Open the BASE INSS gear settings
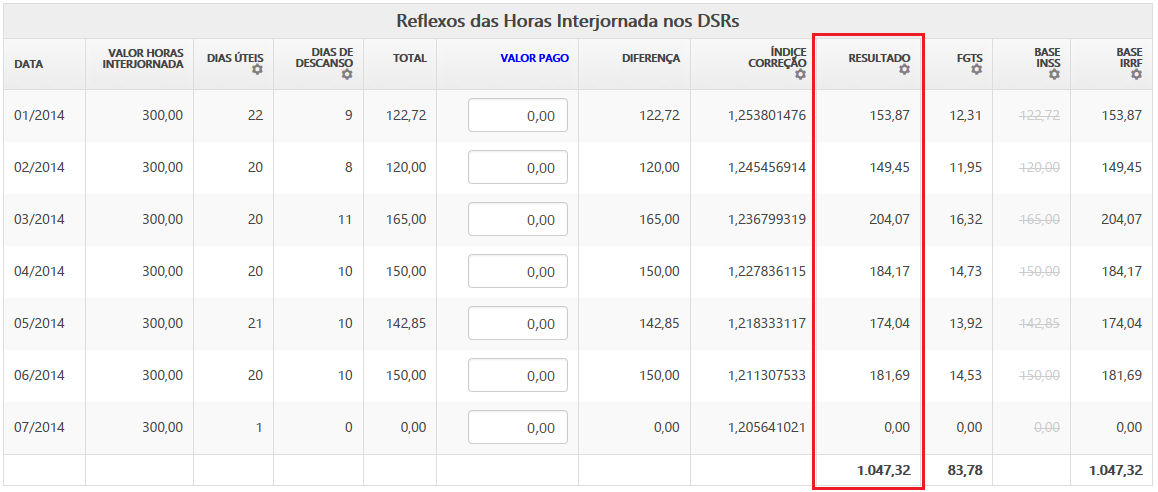Screen dimensions: 1158x492 click(x=1054, y=75)
